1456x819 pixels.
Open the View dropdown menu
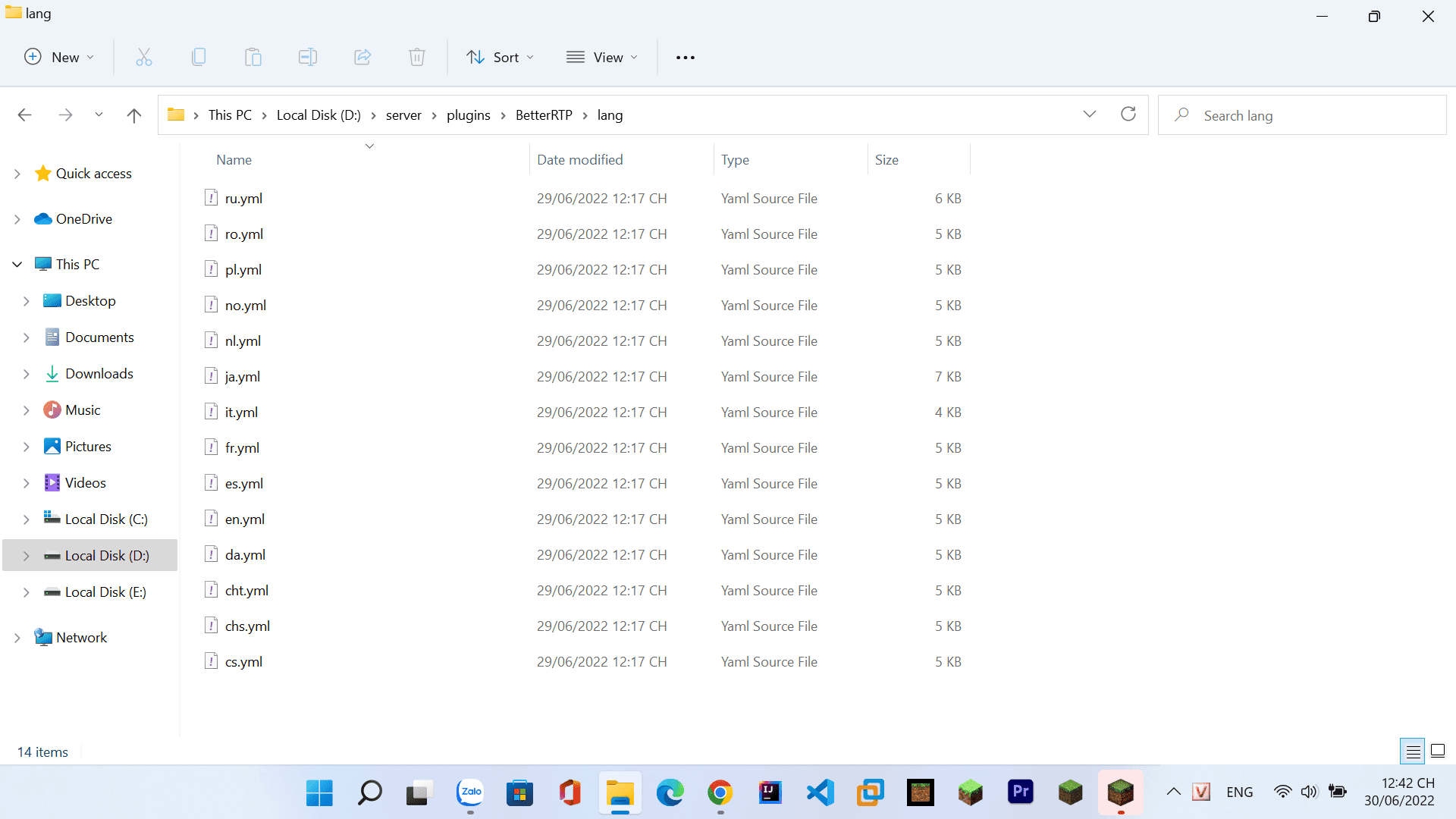click(602, 57)
